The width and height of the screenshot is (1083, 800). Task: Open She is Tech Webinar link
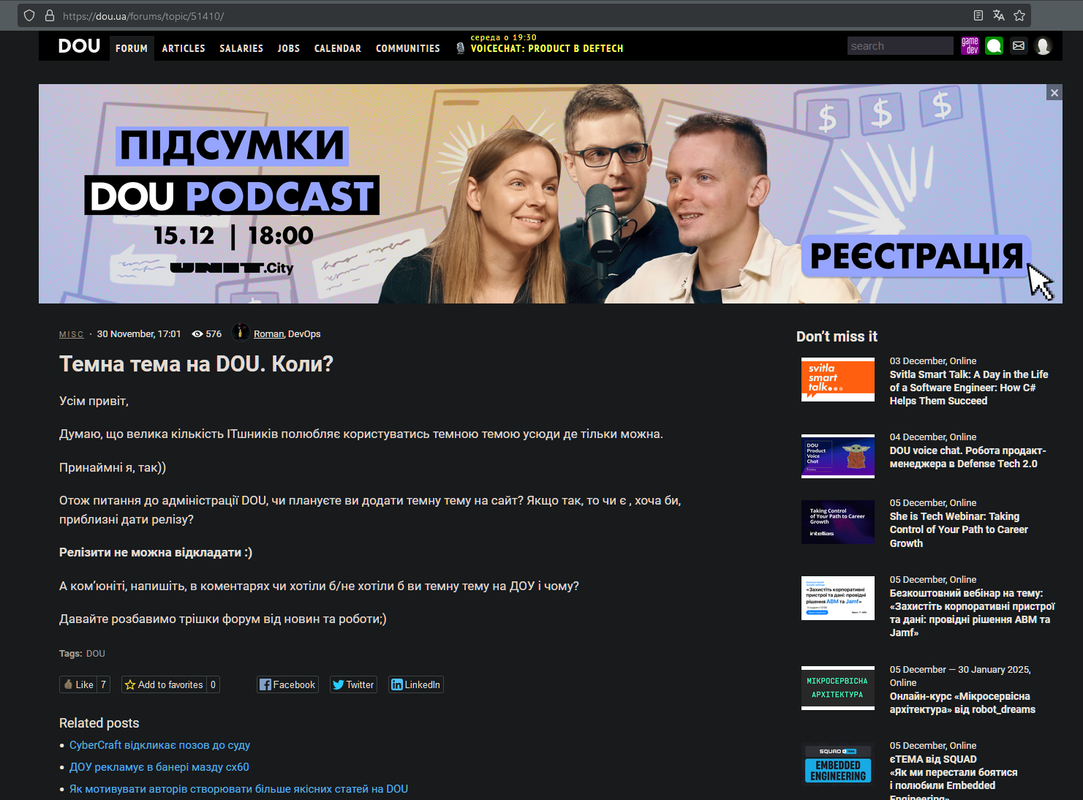(x=959, y=530)
